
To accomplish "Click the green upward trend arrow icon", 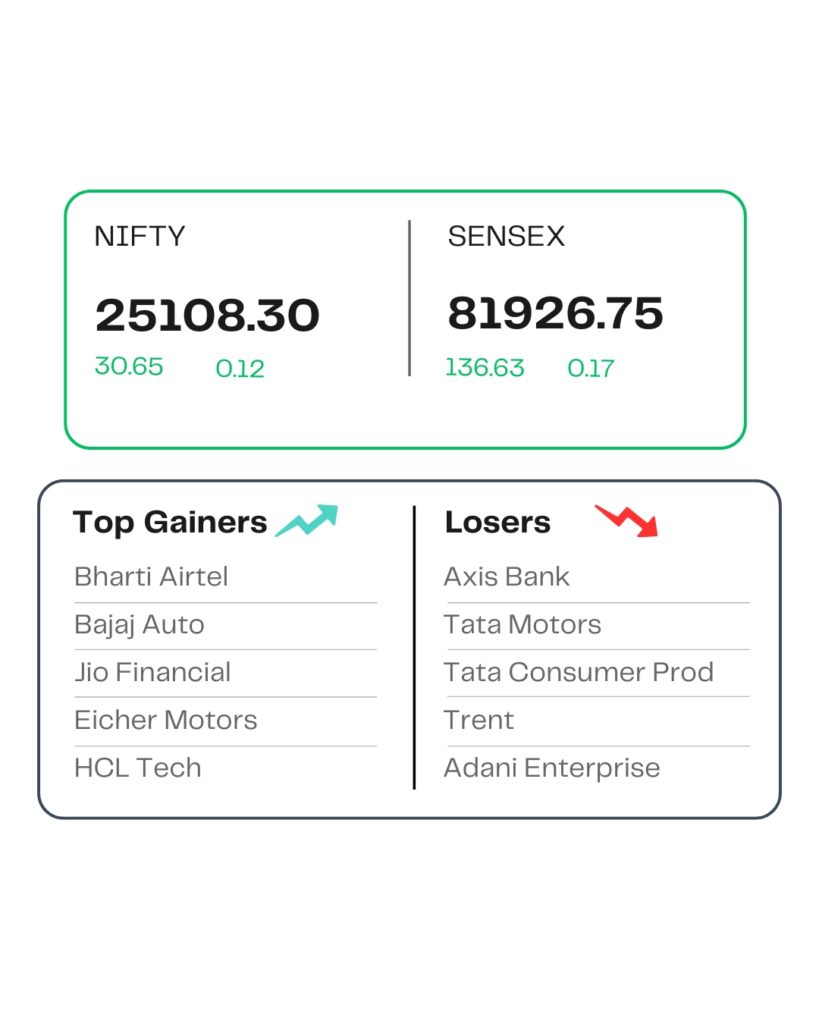I will click(307, 521).
